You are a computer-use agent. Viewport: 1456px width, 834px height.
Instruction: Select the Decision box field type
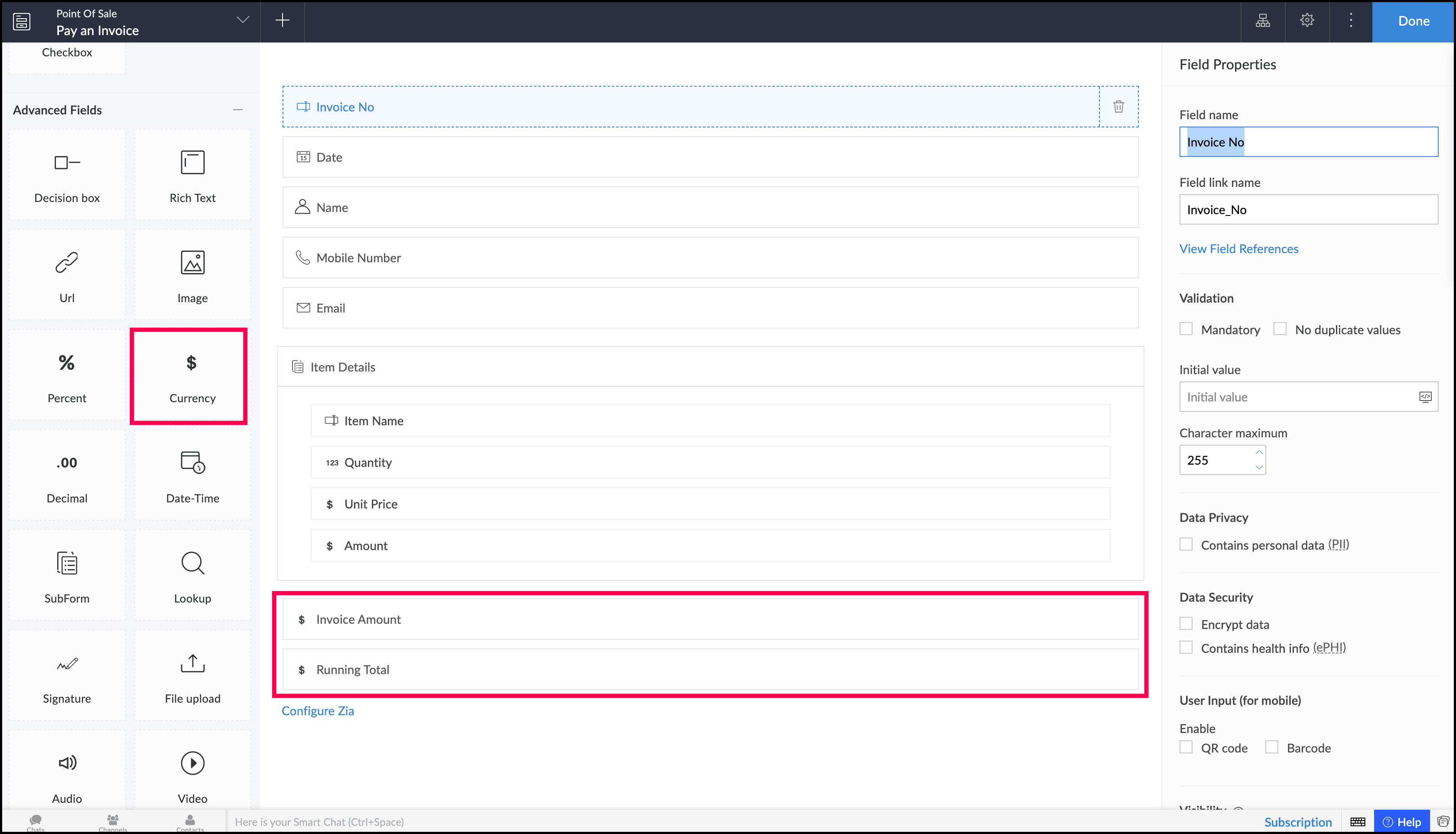click(67, 175)
